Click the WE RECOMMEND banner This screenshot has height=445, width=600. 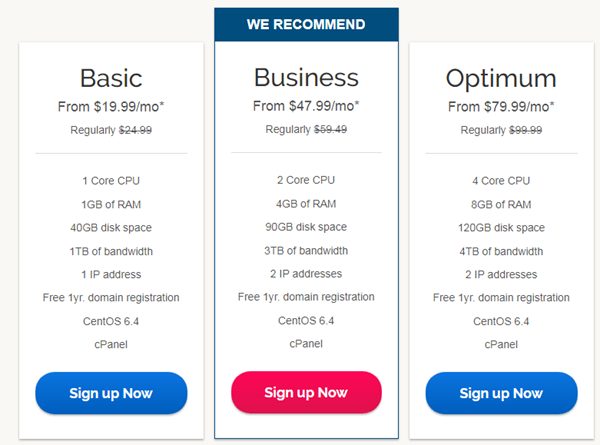click(x=306, y=24)
